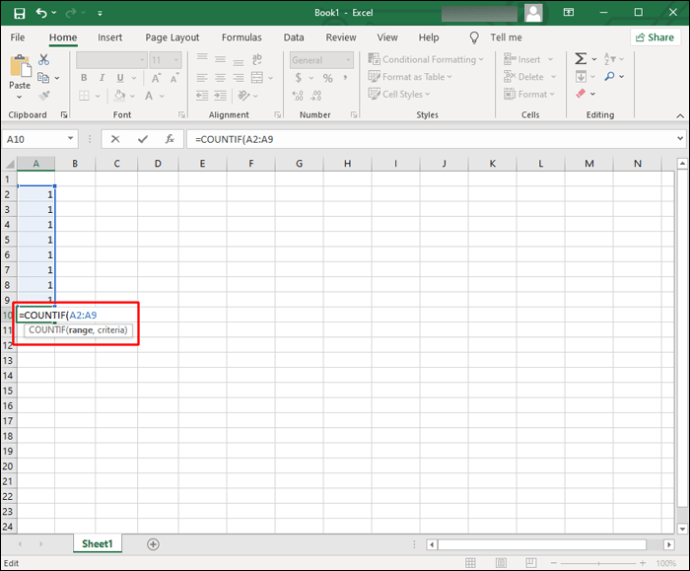This screenshot has height=571, width=690.
Task: Expand the formula bar
Action: [679, 139]
